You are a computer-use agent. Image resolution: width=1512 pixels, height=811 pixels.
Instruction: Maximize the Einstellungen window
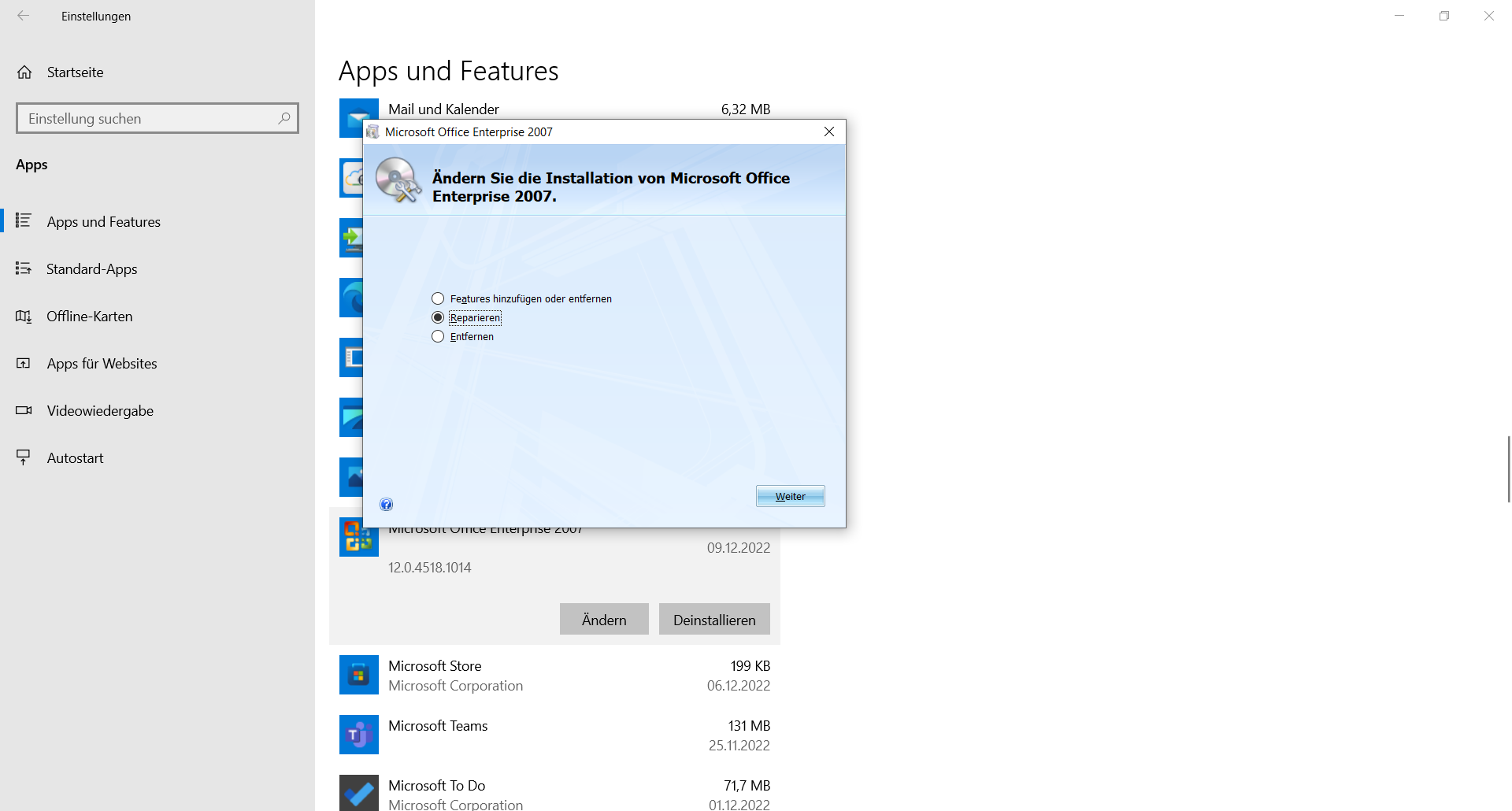1443,16
